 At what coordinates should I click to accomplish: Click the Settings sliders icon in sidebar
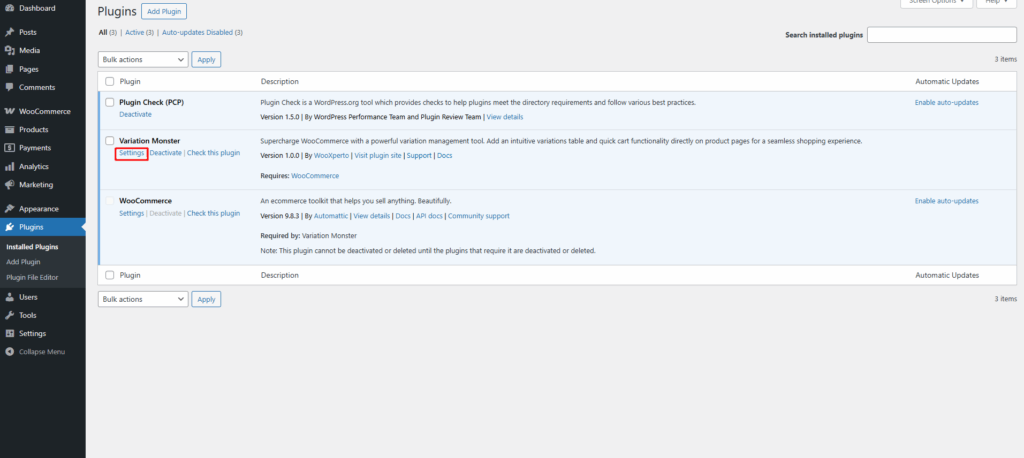coord(10,333)
